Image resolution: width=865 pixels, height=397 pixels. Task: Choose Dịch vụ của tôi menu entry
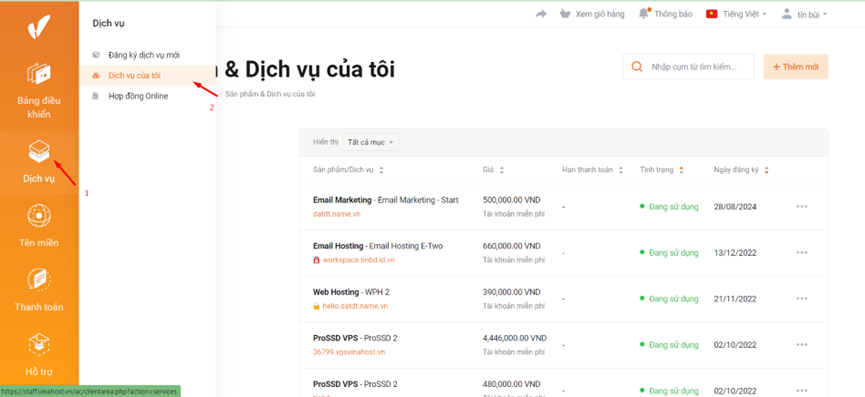(x=135, y=76)
